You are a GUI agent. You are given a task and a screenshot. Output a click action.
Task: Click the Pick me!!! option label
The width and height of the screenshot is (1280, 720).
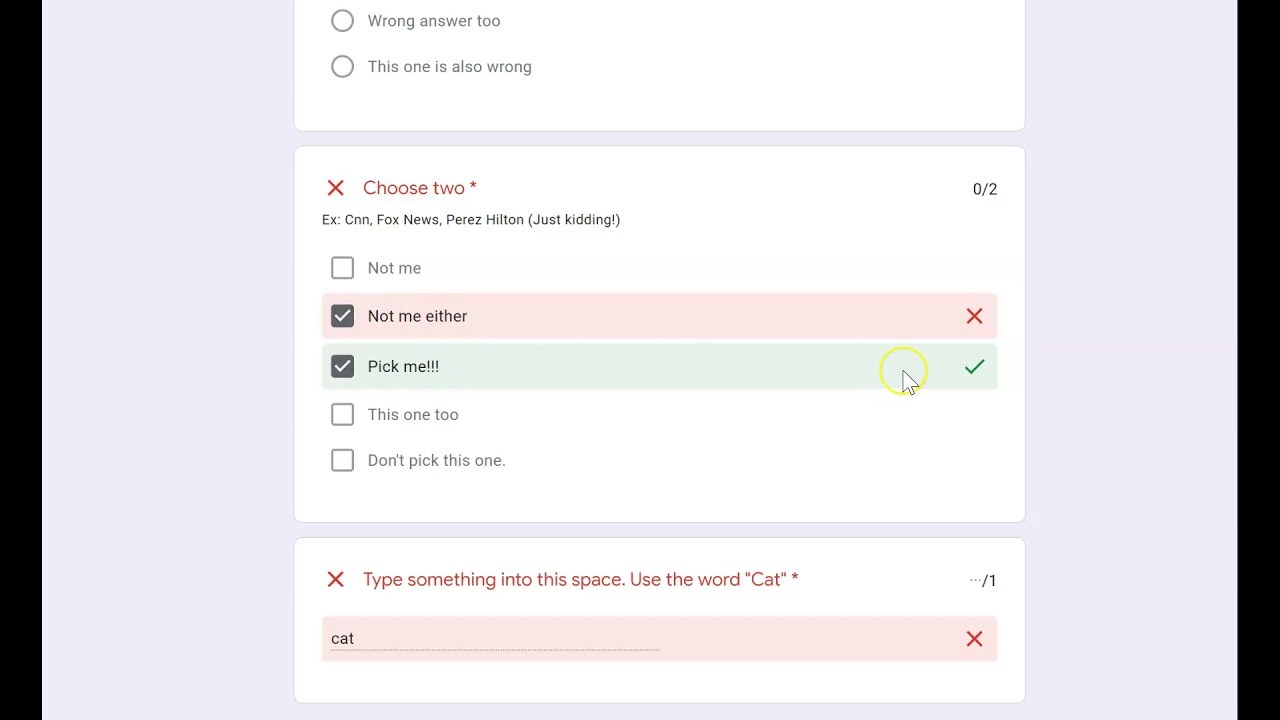pos(403,366)
